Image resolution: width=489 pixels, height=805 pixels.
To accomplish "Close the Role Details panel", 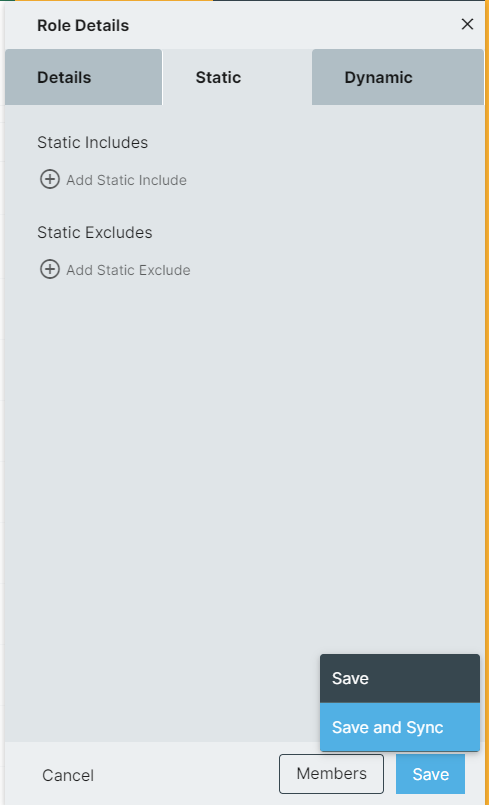I will pos(467,24).
